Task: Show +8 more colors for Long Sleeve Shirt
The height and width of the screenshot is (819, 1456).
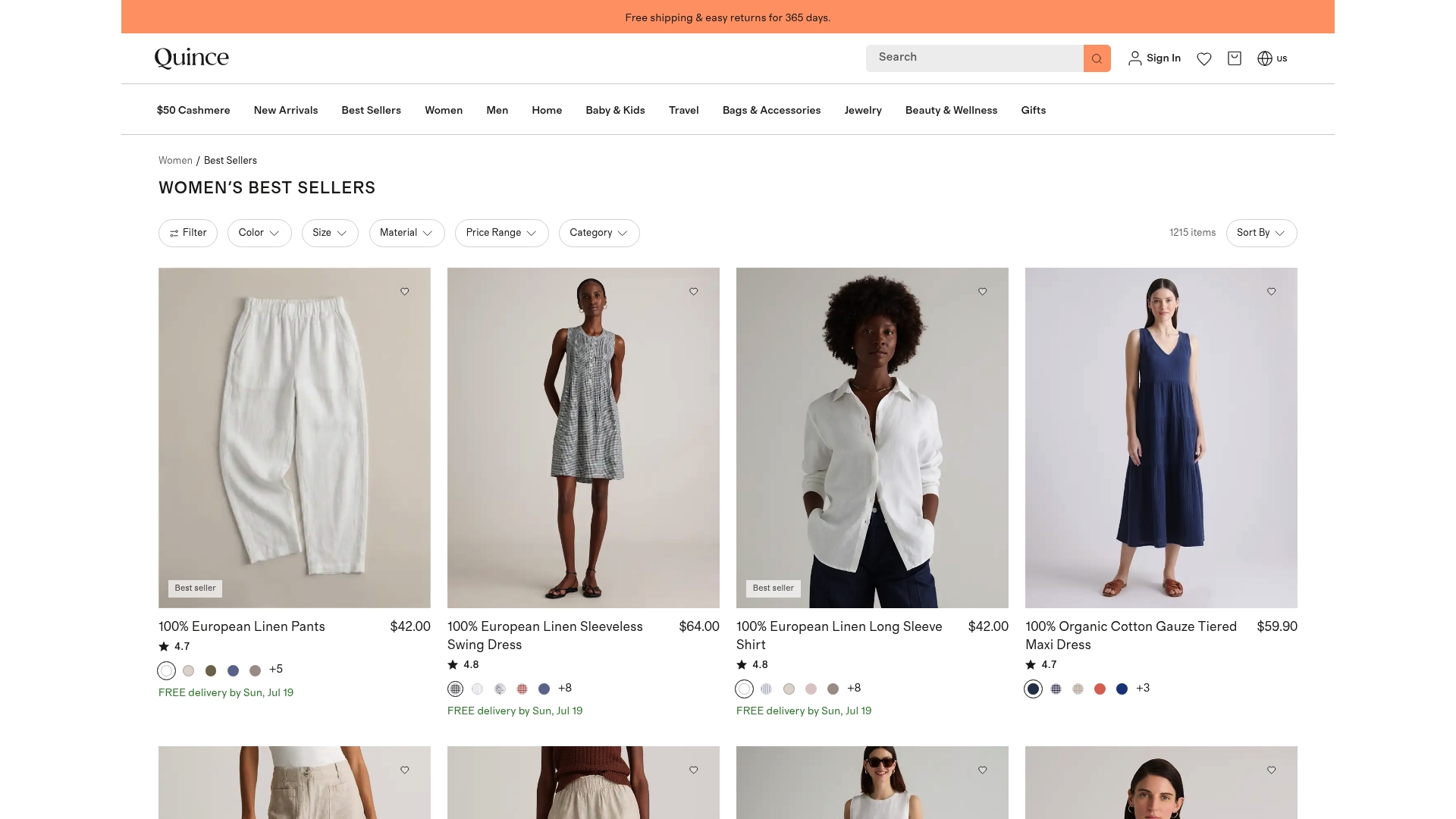Action: click(854, 688)
